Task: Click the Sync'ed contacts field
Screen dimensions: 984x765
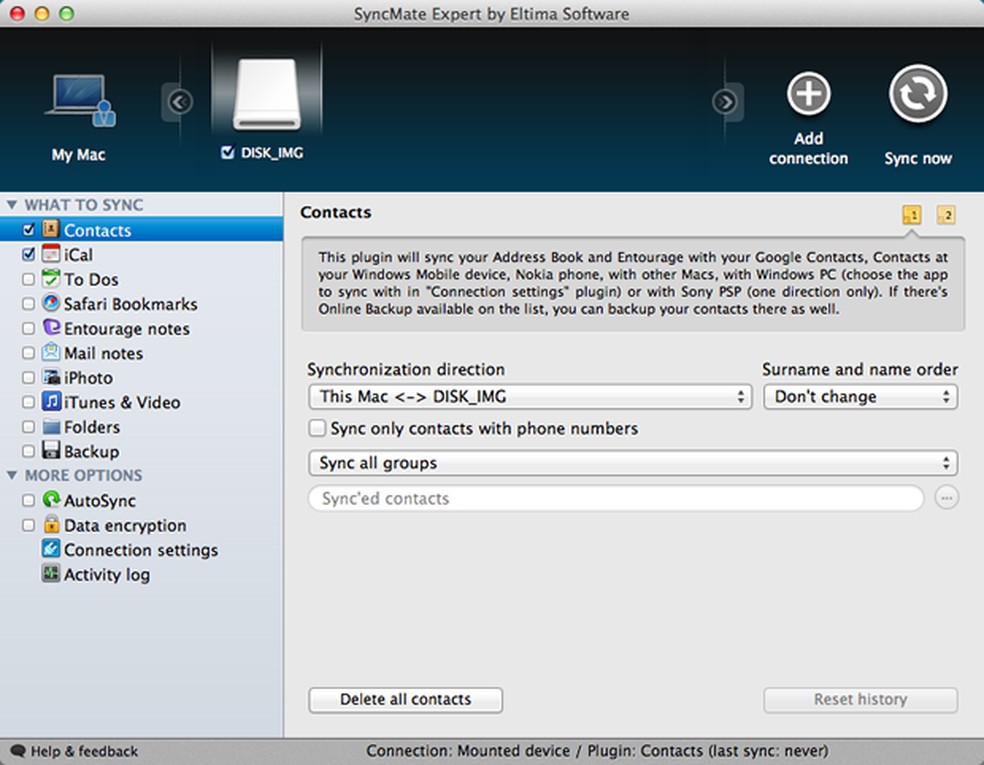Action: pos(615,499)
